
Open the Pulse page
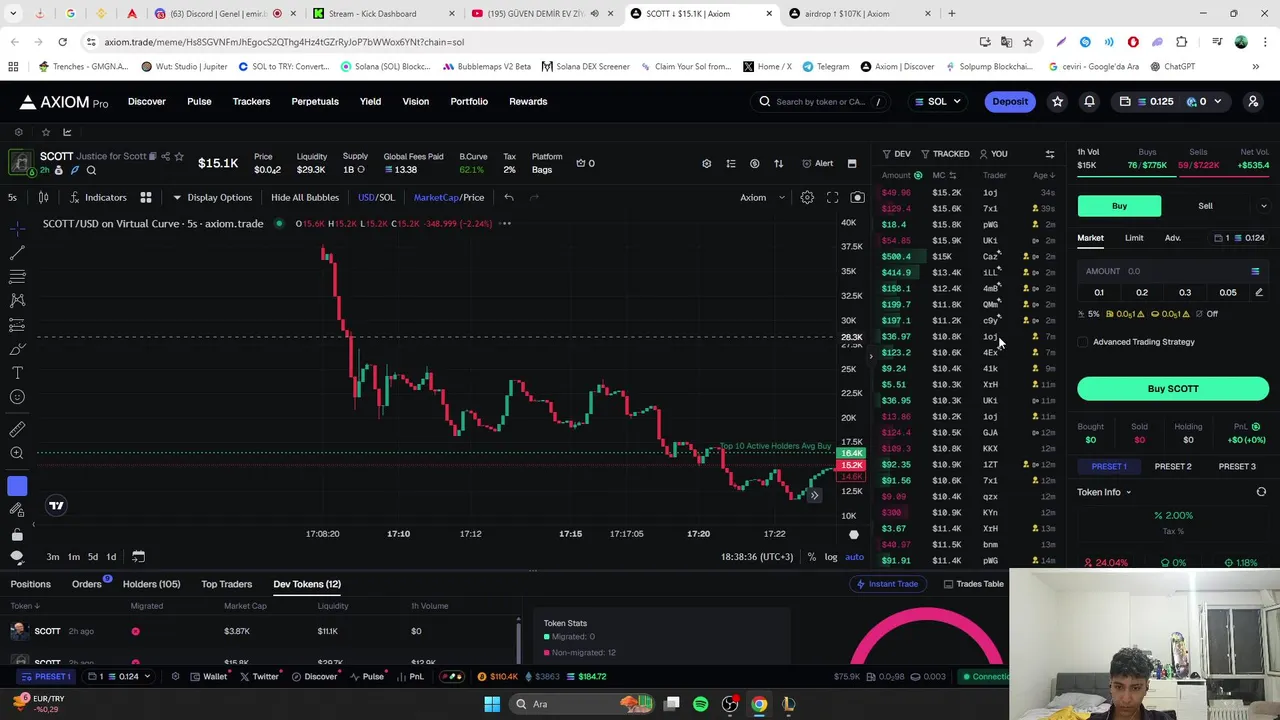(x=199, y=101)
